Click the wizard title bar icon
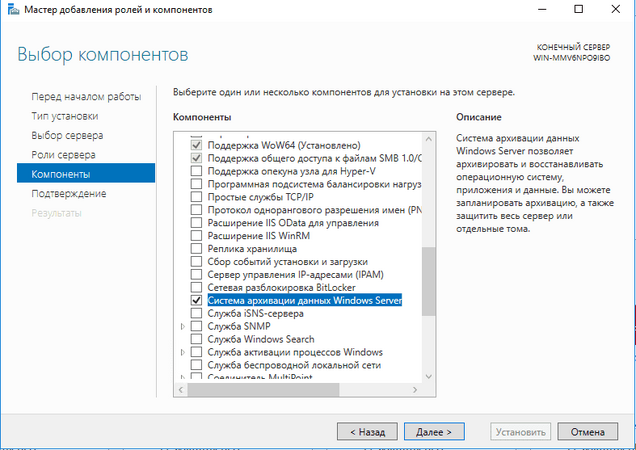The image size is (636, 450). (x=13, y=9)
